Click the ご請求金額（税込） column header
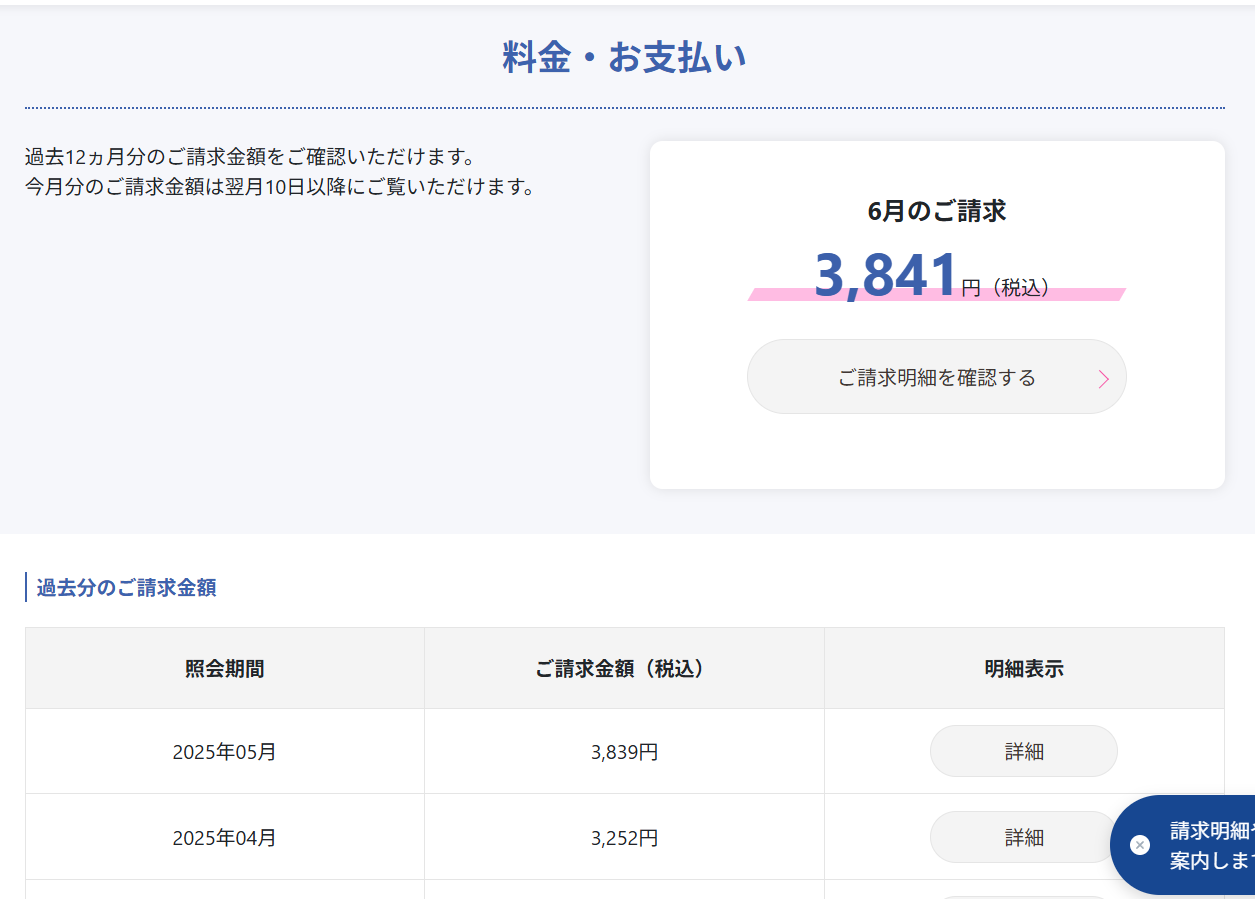The image size is (1255, 899). coord(624,669)
